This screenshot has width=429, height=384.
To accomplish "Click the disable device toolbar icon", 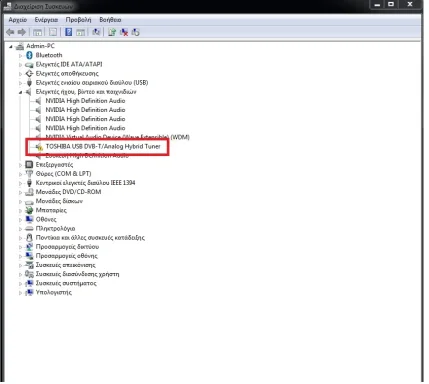I will [135, 32].
